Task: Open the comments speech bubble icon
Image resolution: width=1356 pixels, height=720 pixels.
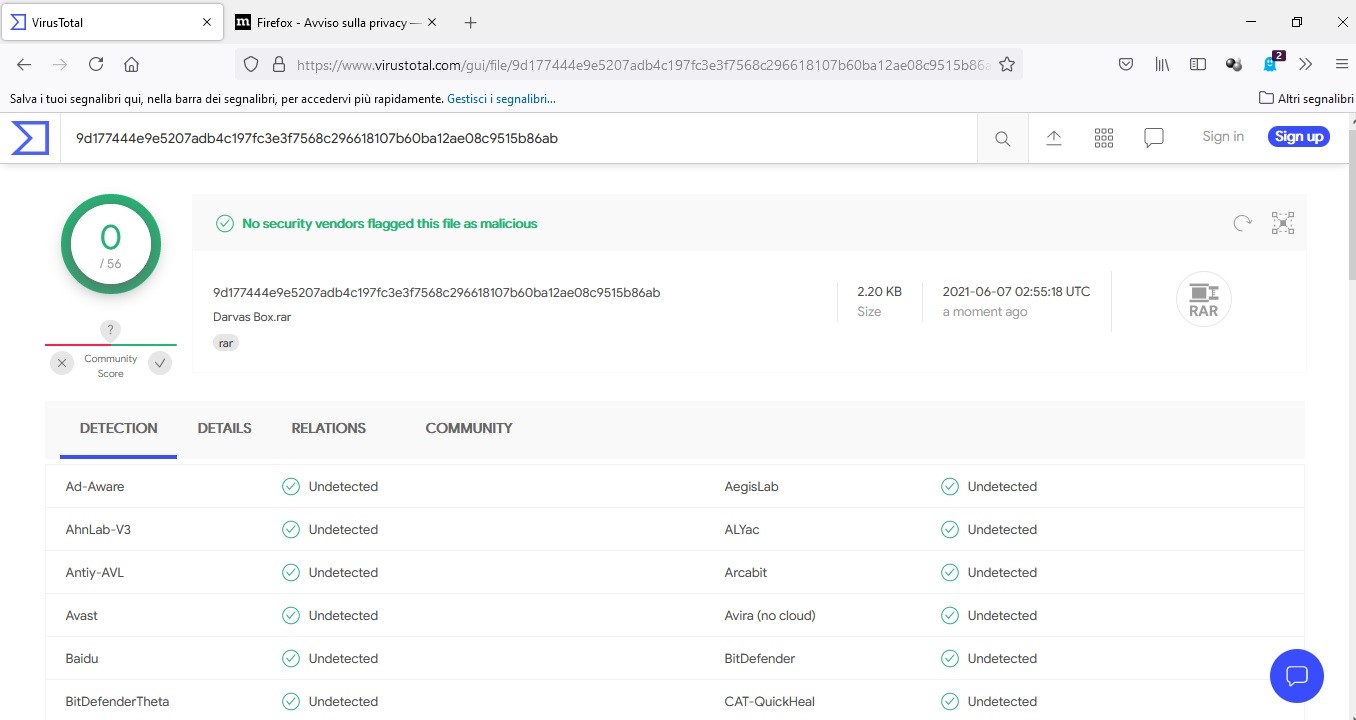Action: (1154, 138)
